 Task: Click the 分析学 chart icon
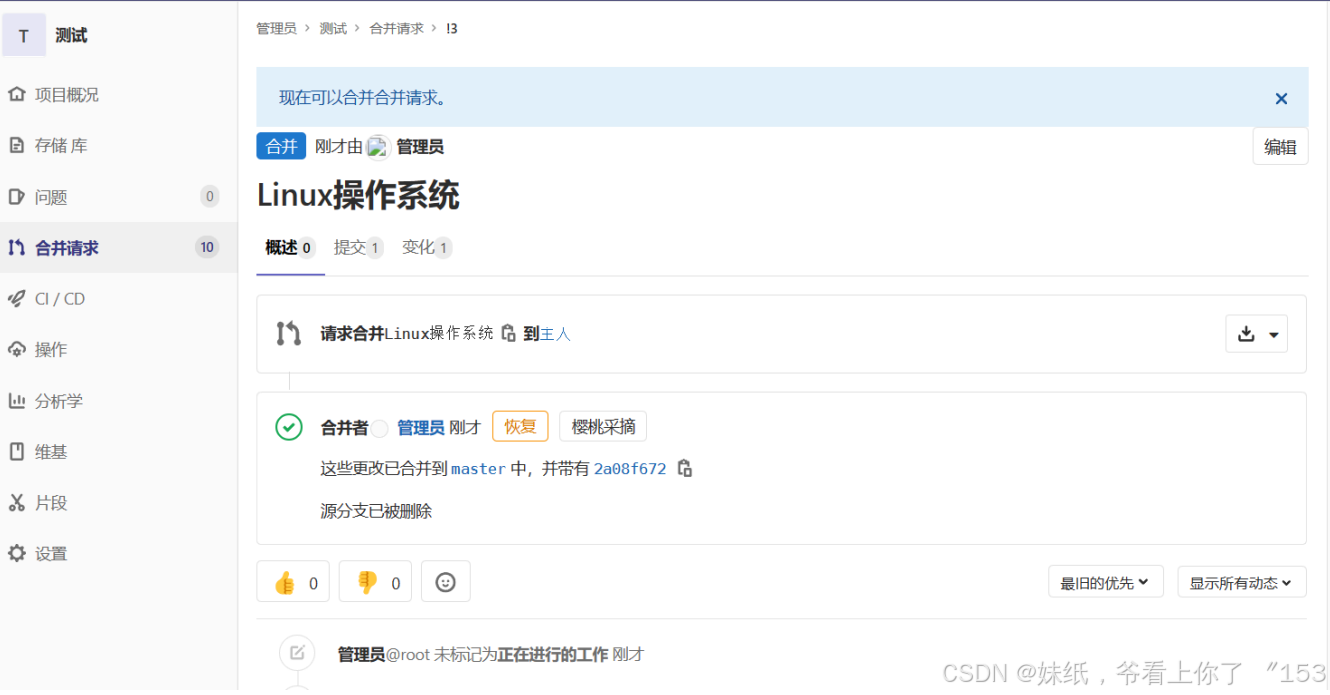[16, 400]
